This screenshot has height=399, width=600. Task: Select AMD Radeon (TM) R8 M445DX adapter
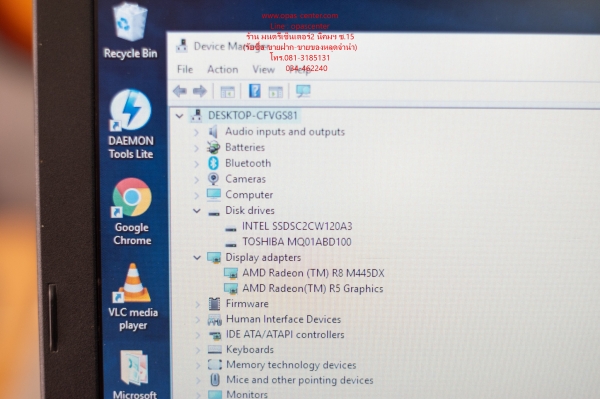point(313,273)
